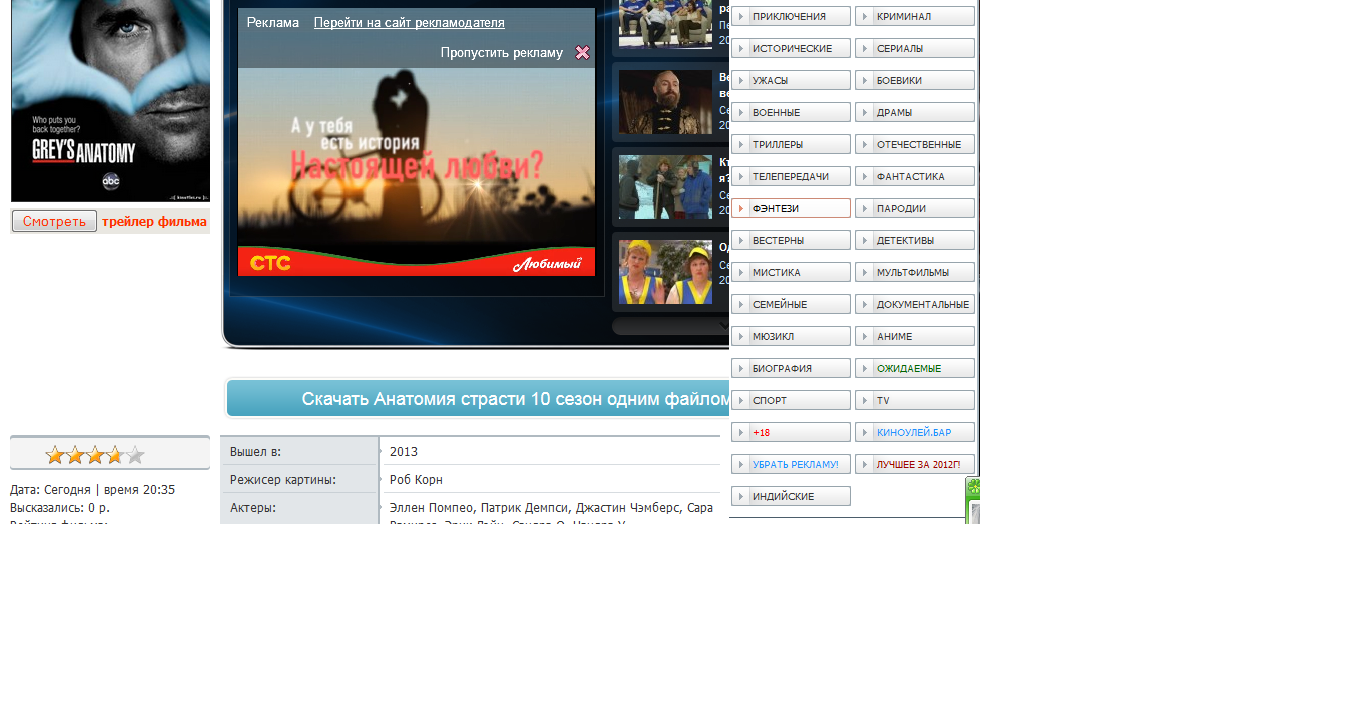Open the top TV studio video thumbnail

(665, 24)
